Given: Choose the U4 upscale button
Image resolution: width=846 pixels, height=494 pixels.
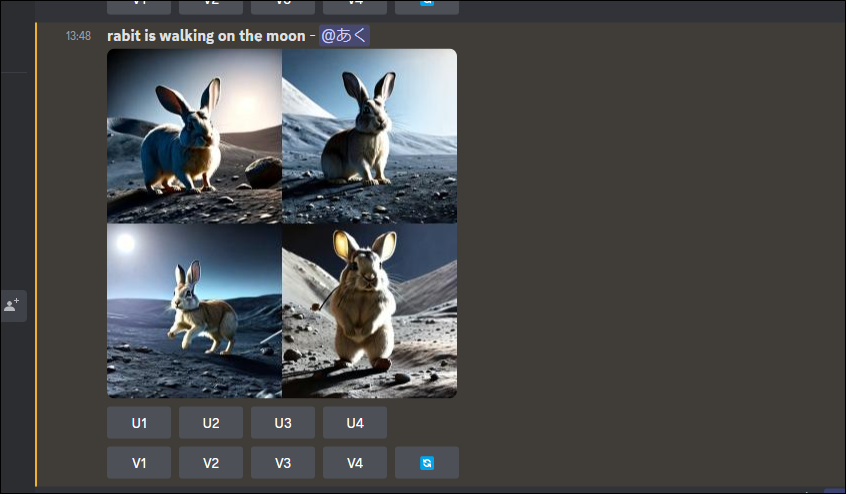Looking at the screenshot, I should click(x=355, y=423).
